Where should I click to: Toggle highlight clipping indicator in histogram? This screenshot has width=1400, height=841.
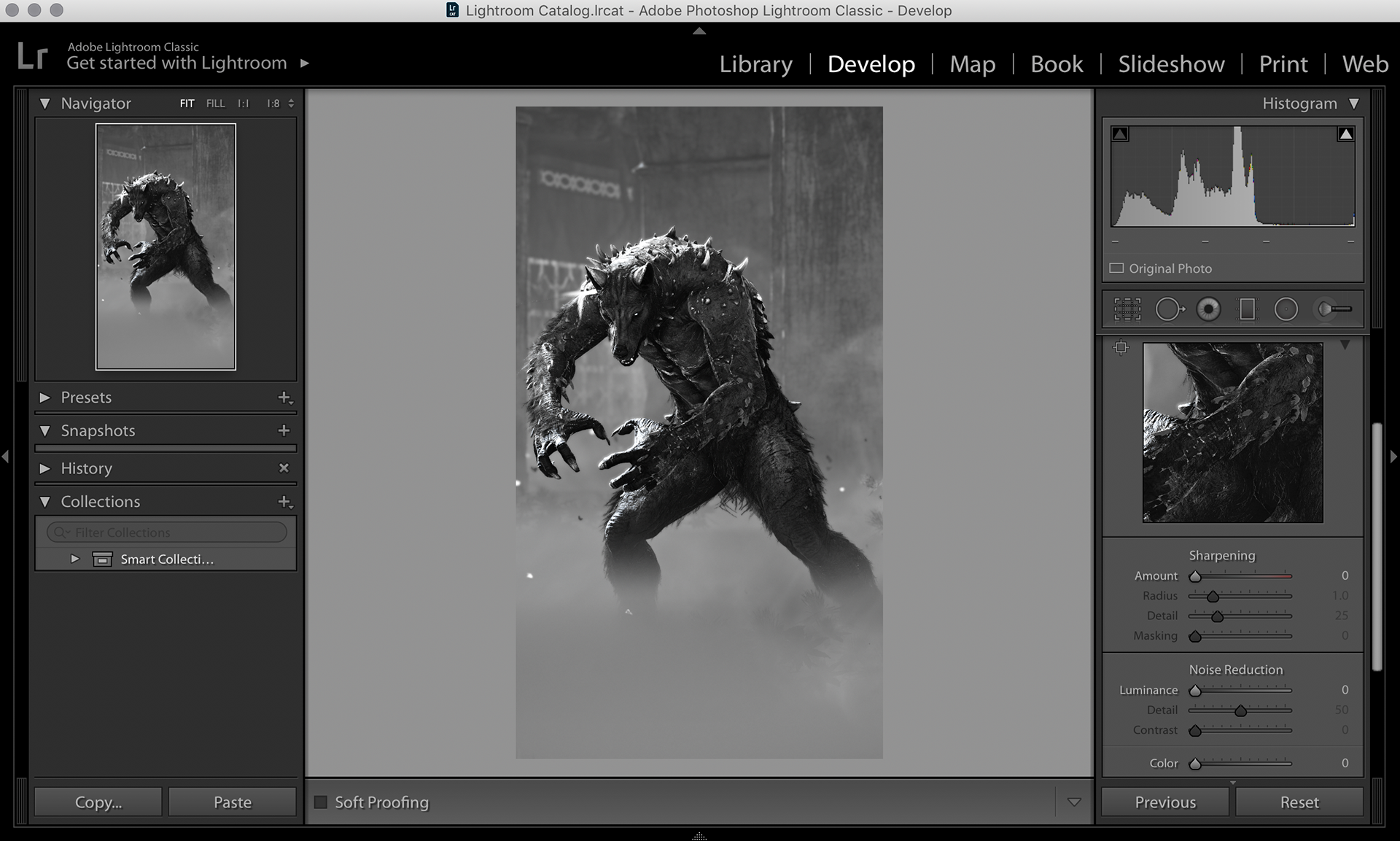coord(1346,134)
